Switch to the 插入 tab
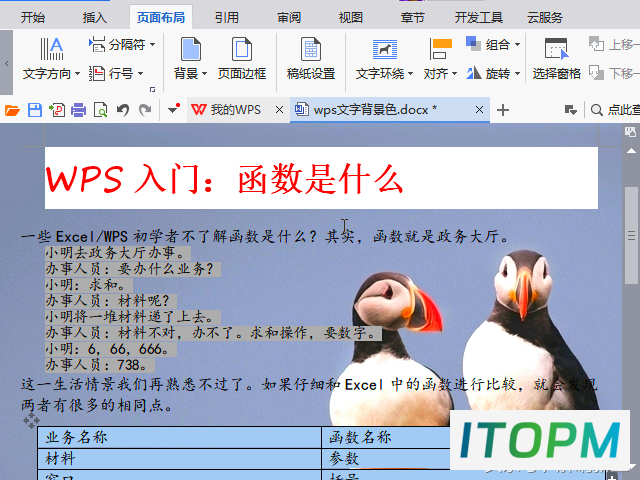Screen dimensions: 640x480 coord(95,18)
